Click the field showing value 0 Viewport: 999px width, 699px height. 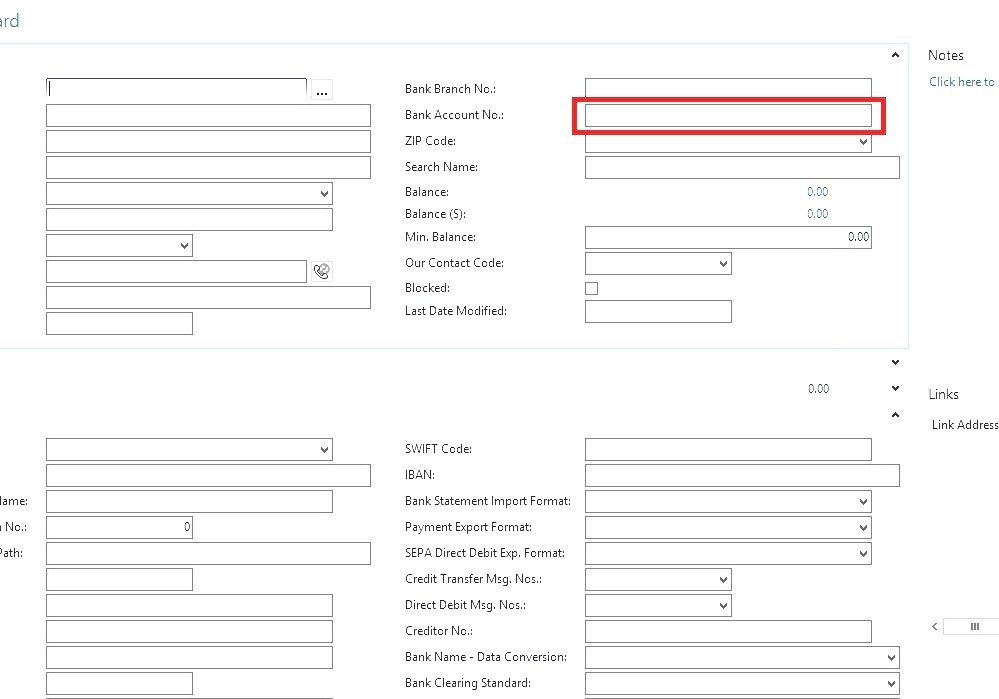pos(119,528)
